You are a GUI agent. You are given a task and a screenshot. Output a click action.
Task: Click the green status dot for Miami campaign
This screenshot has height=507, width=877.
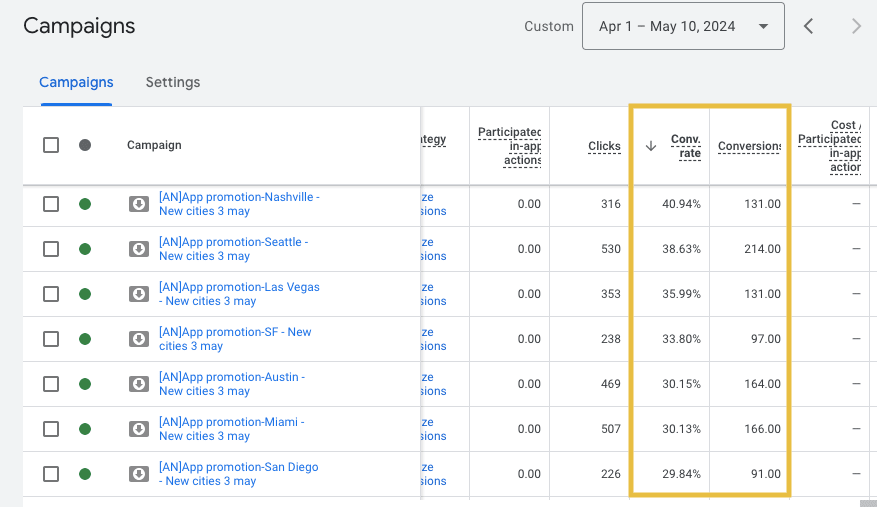(x=85, y=429)
